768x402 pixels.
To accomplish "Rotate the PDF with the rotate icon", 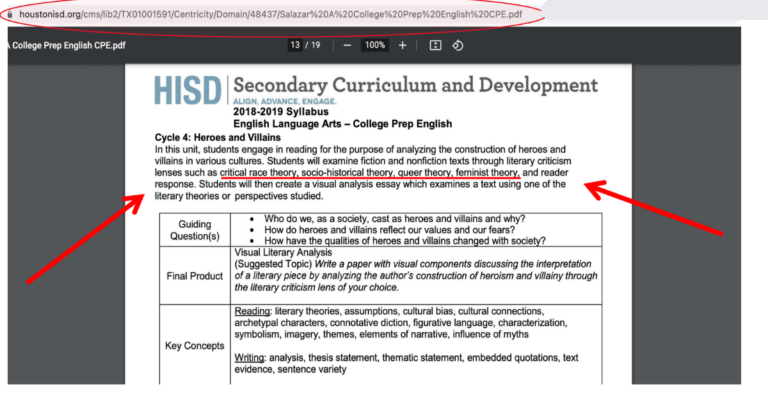I will (457, 46).
